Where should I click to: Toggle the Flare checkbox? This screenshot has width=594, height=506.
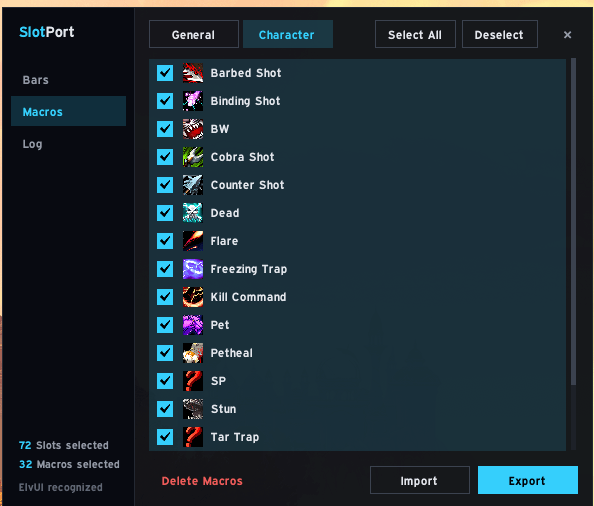pos(165,241)
